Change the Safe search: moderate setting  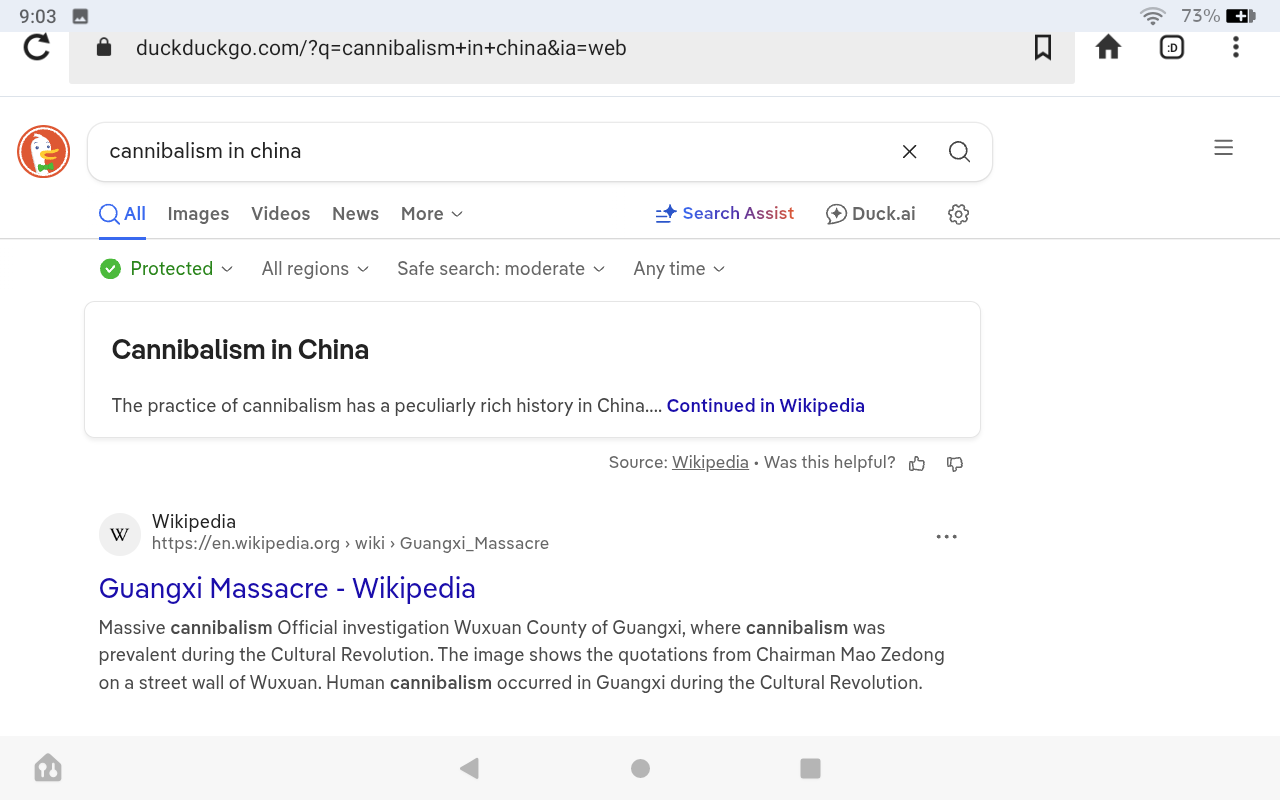pyautogui.click(x=501, y=269)
